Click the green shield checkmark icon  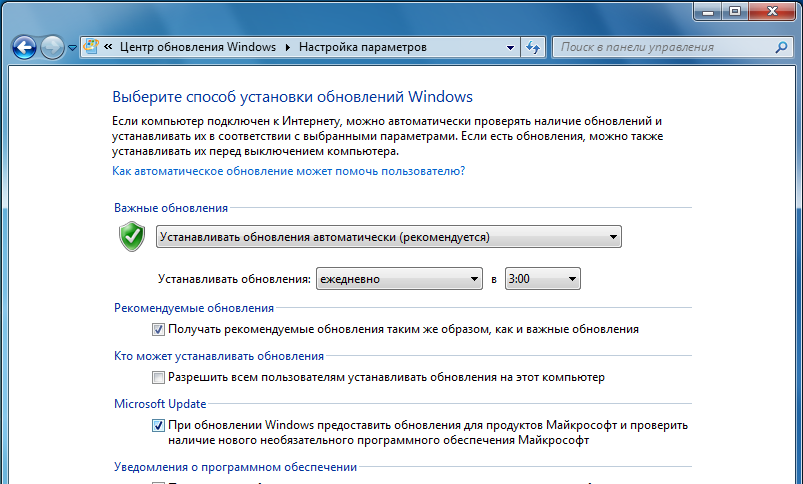tap(132, 236)
